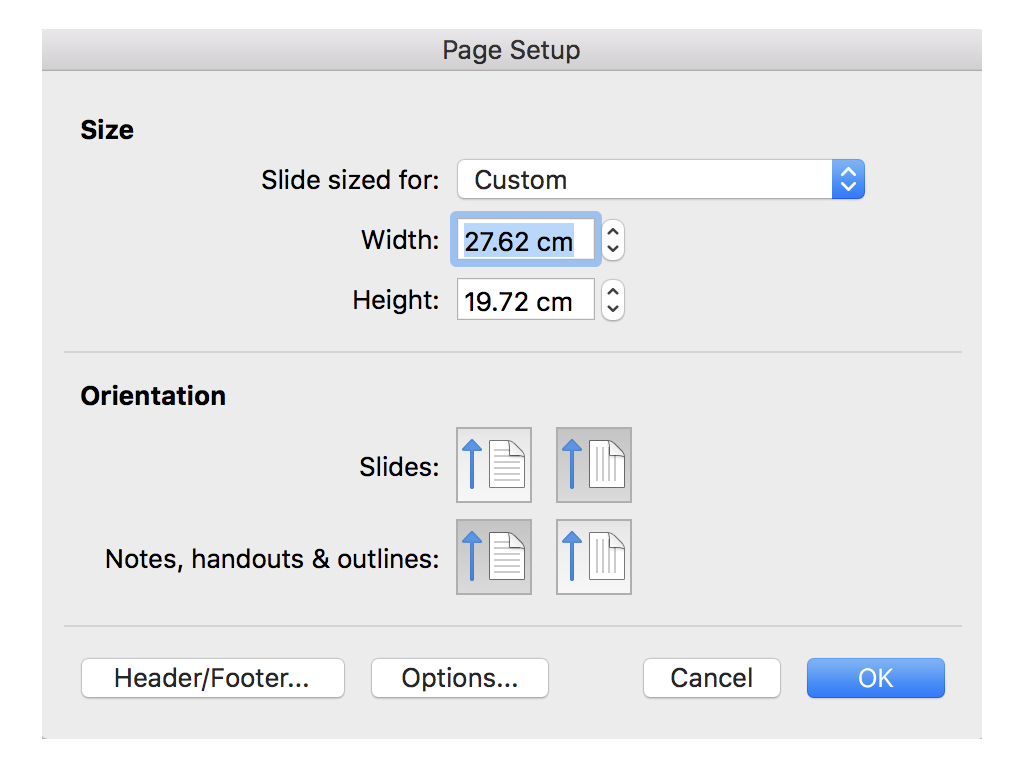Click the 'Width:' label text
The image size is (1024, 768).
tap(400, 241)
